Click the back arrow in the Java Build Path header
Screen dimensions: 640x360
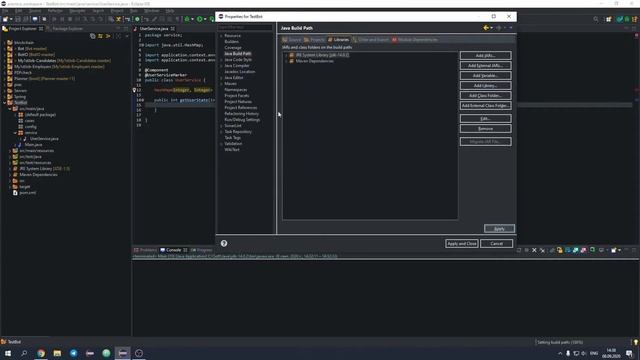point(486,28)
